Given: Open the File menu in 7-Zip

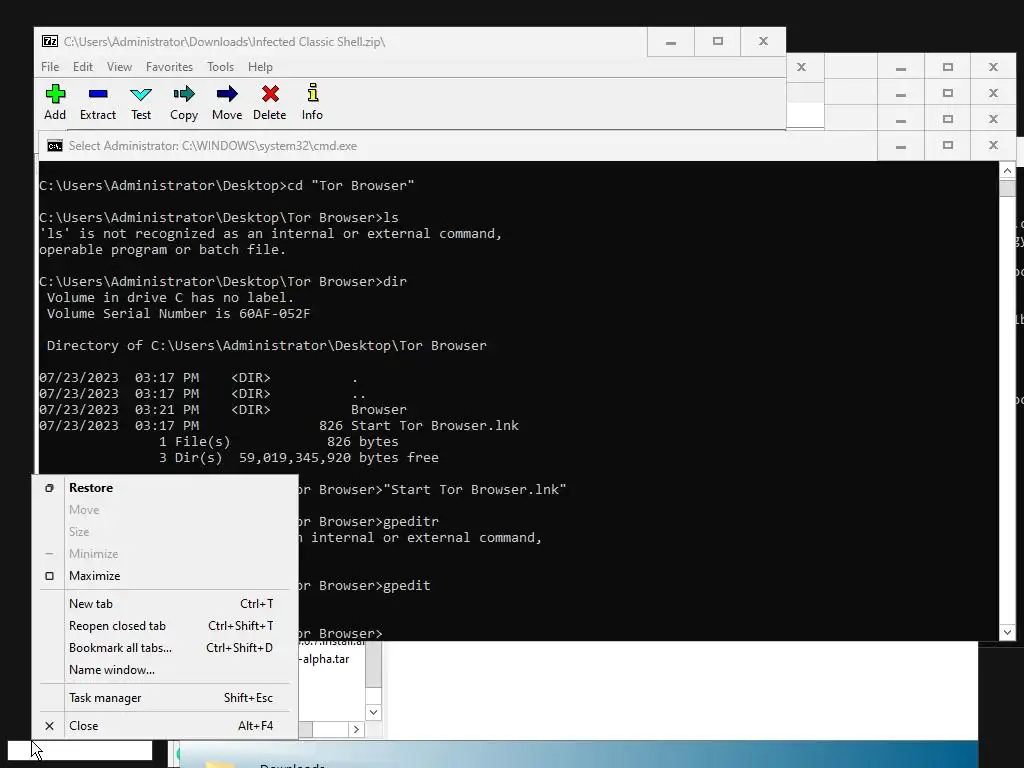Looking at the screenshot, I should click(50, 67).
